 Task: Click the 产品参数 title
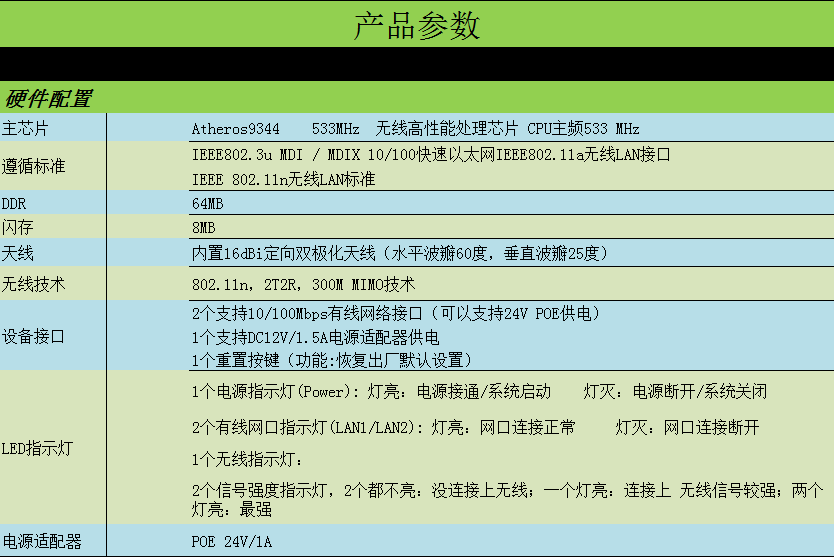[x=417, y=26]
